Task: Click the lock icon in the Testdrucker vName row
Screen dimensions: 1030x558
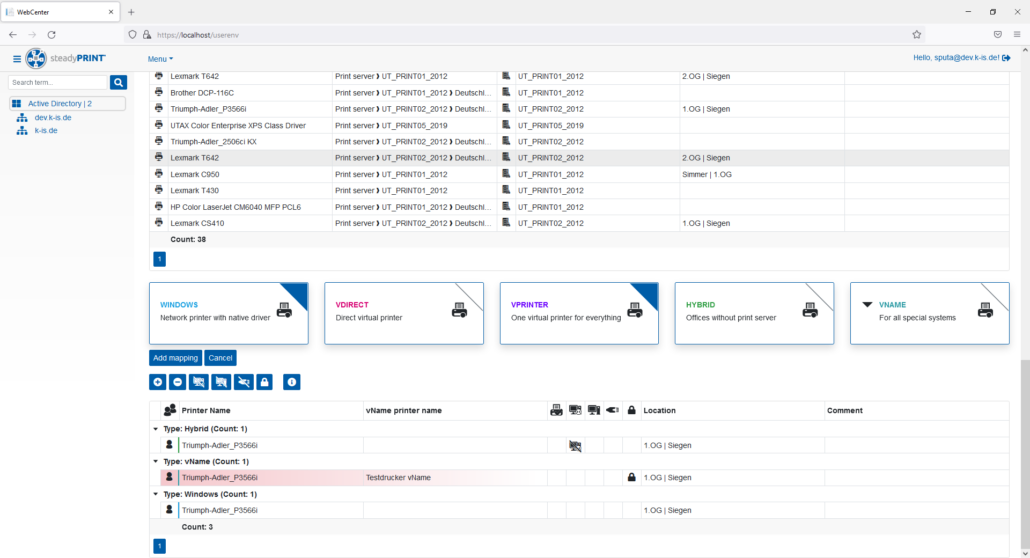Action: point(631,477)
